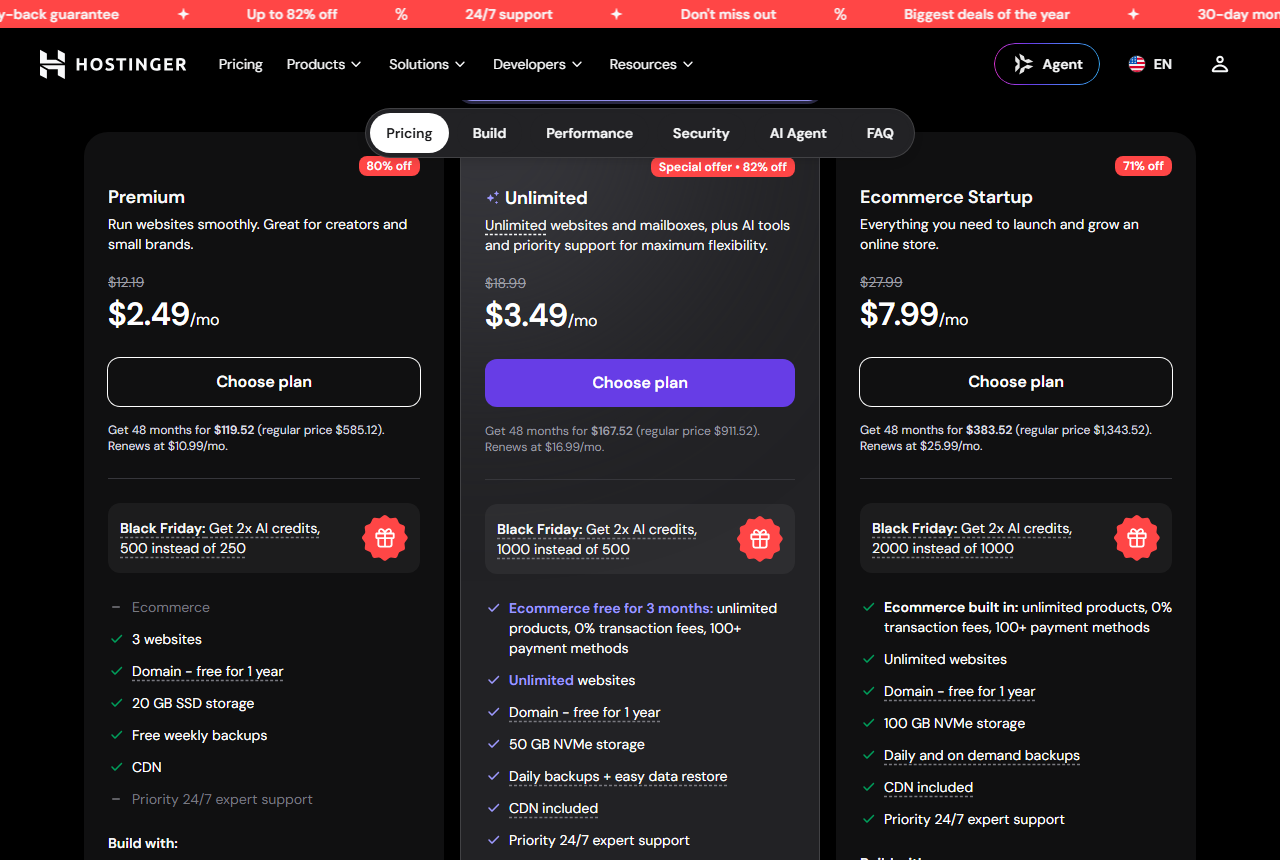Go to Pricing in top navigation

click(x=241, y=64)
